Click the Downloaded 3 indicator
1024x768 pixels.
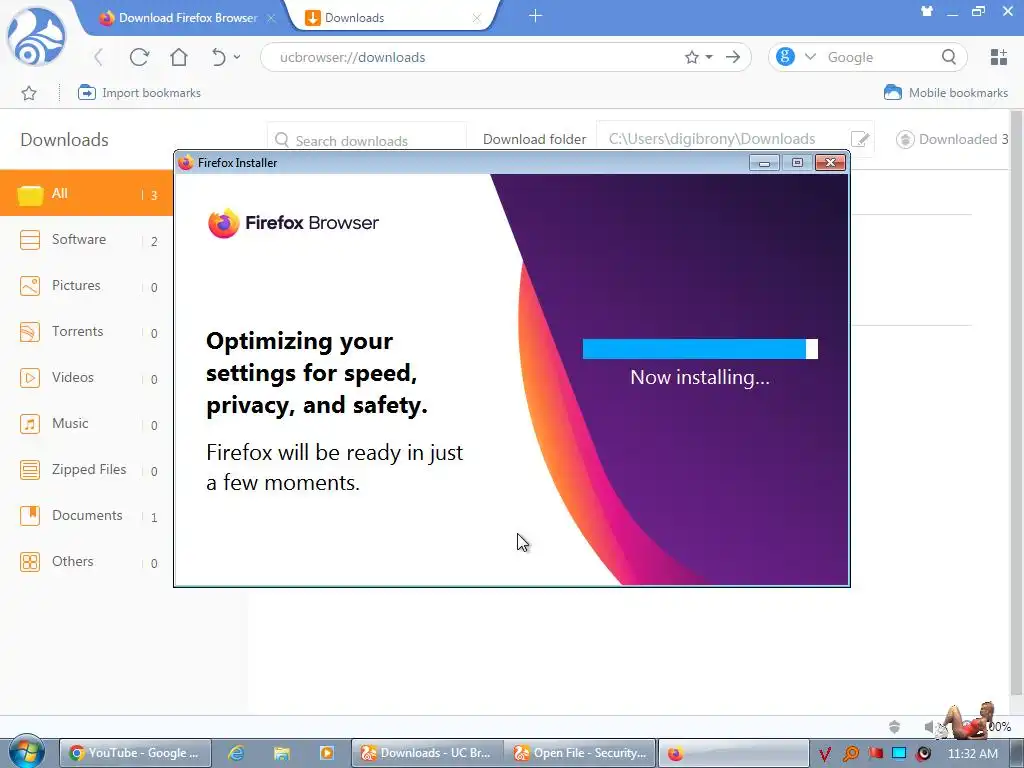[952, 139]
